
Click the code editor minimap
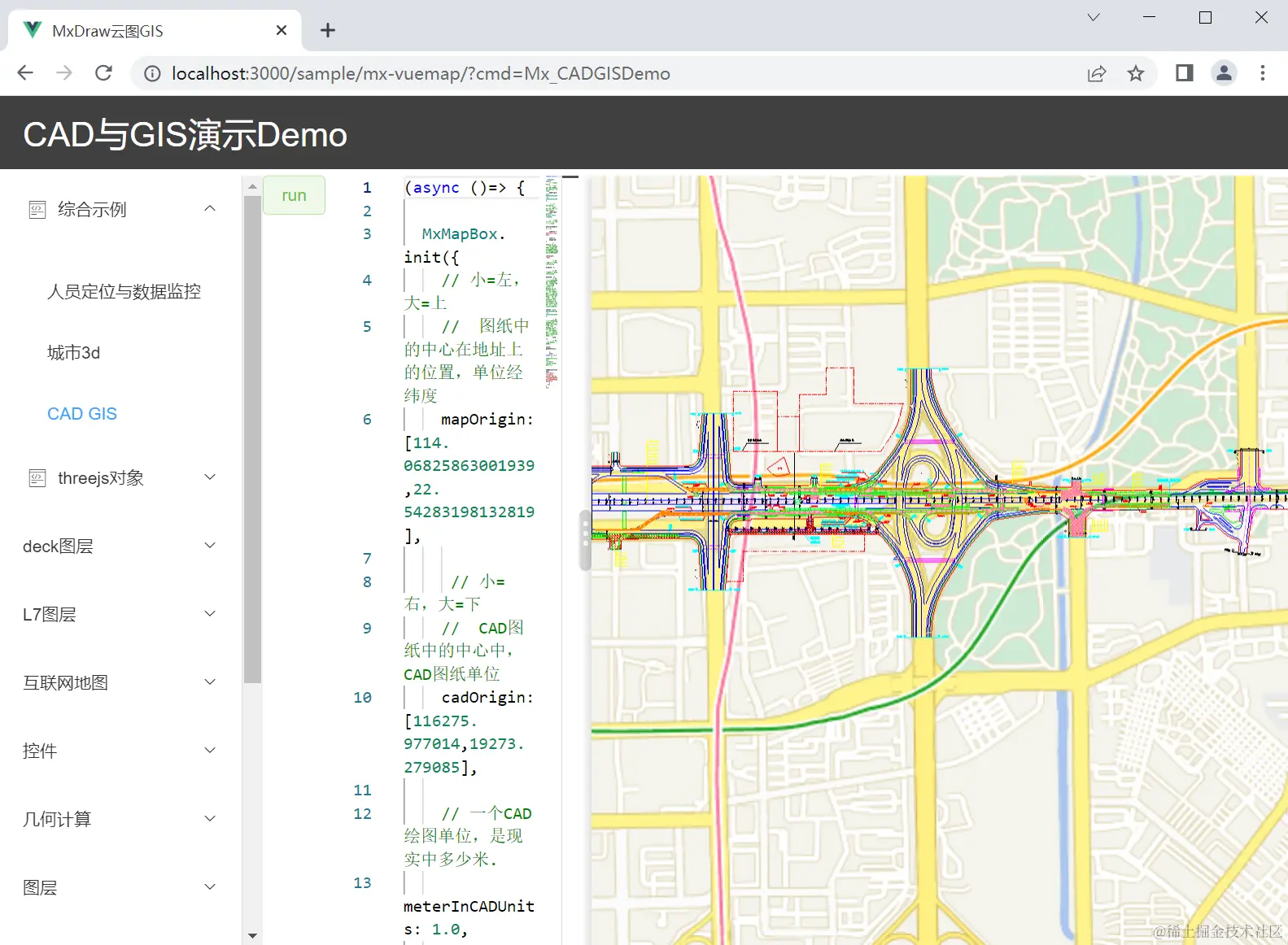(552, 281)
